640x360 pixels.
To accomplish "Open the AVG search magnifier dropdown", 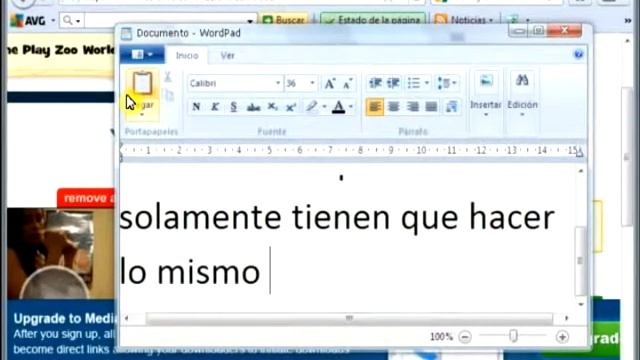I will [72, 20].
